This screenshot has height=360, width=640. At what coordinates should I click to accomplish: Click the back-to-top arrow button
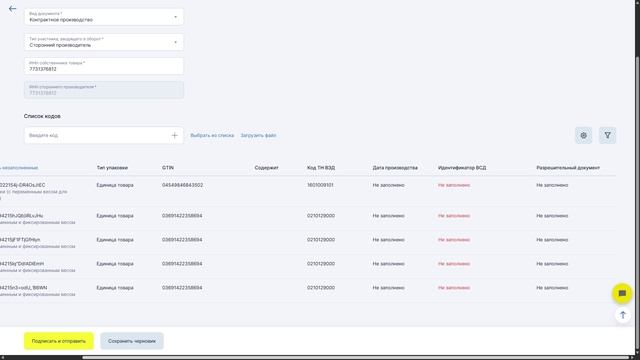(x=622, y=315)
